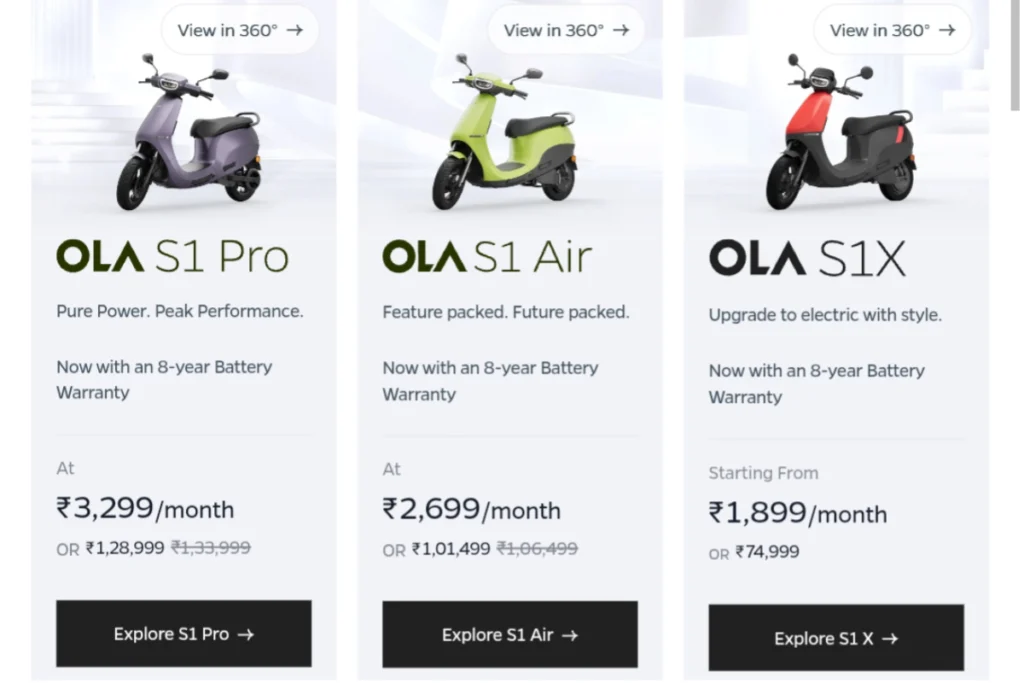Click arrow icon in S1X 360° button

pyautogui.click(x=947, y=30)
